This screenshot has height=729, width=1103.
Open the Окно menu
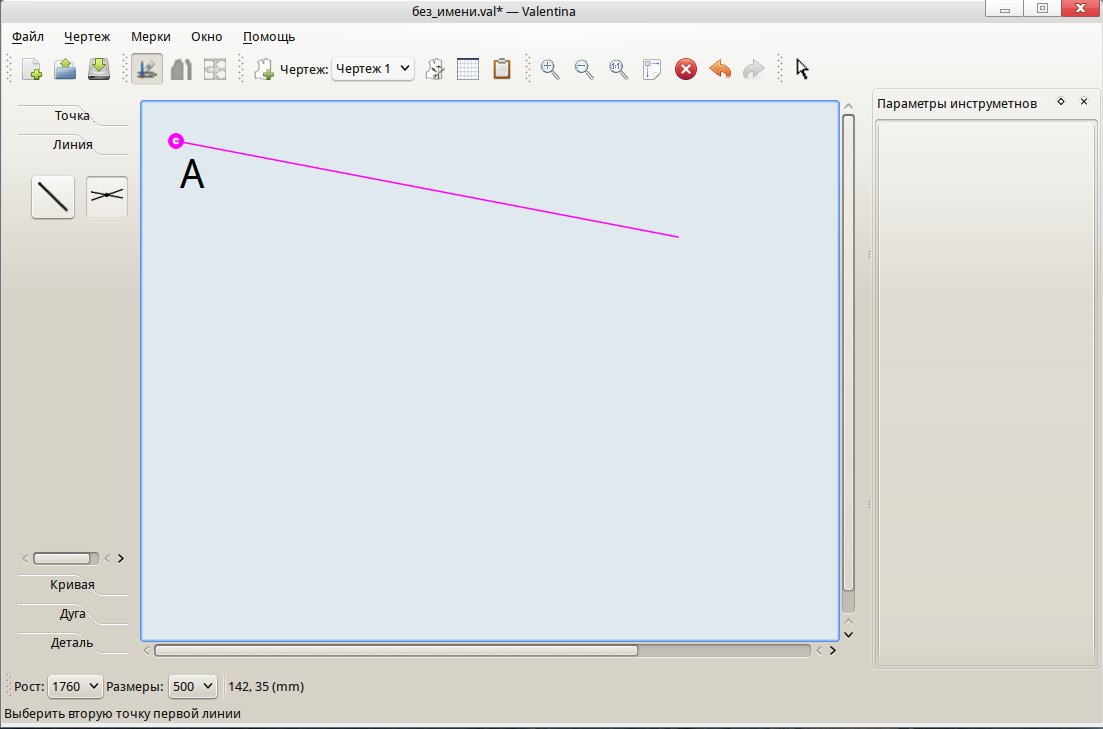(207, 37)
